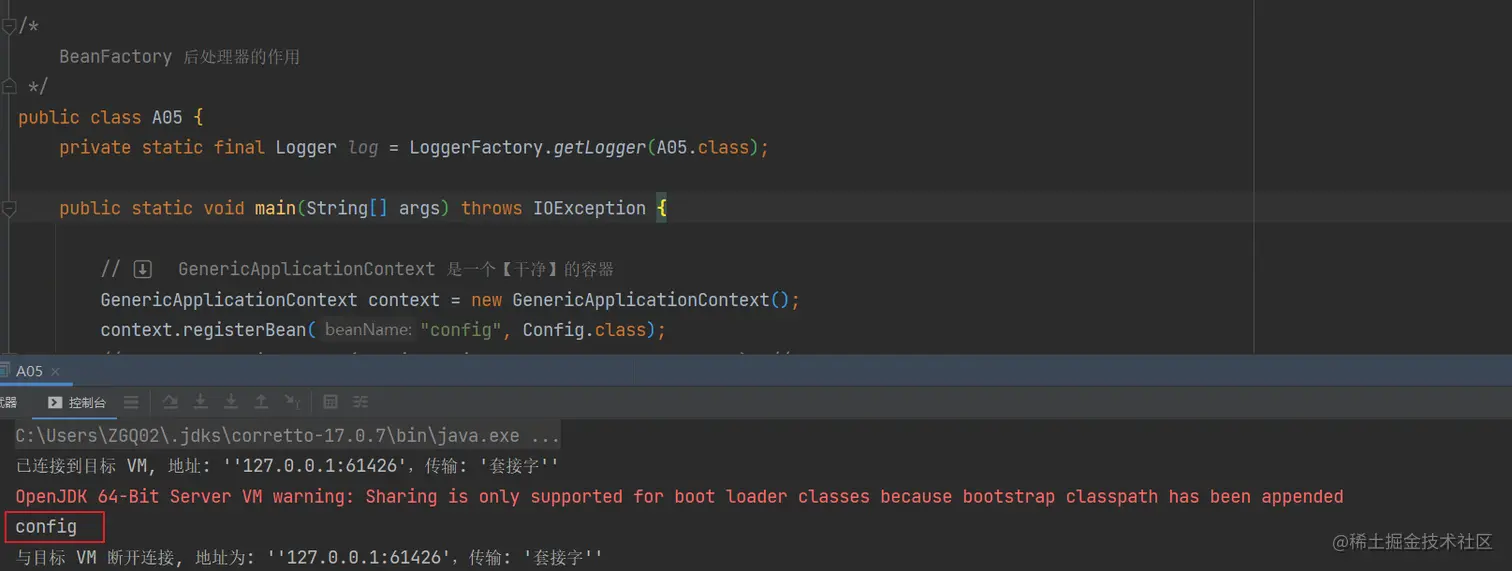1512x571 pixels.
Task: Click the 'log' field name
Action: 363,147
